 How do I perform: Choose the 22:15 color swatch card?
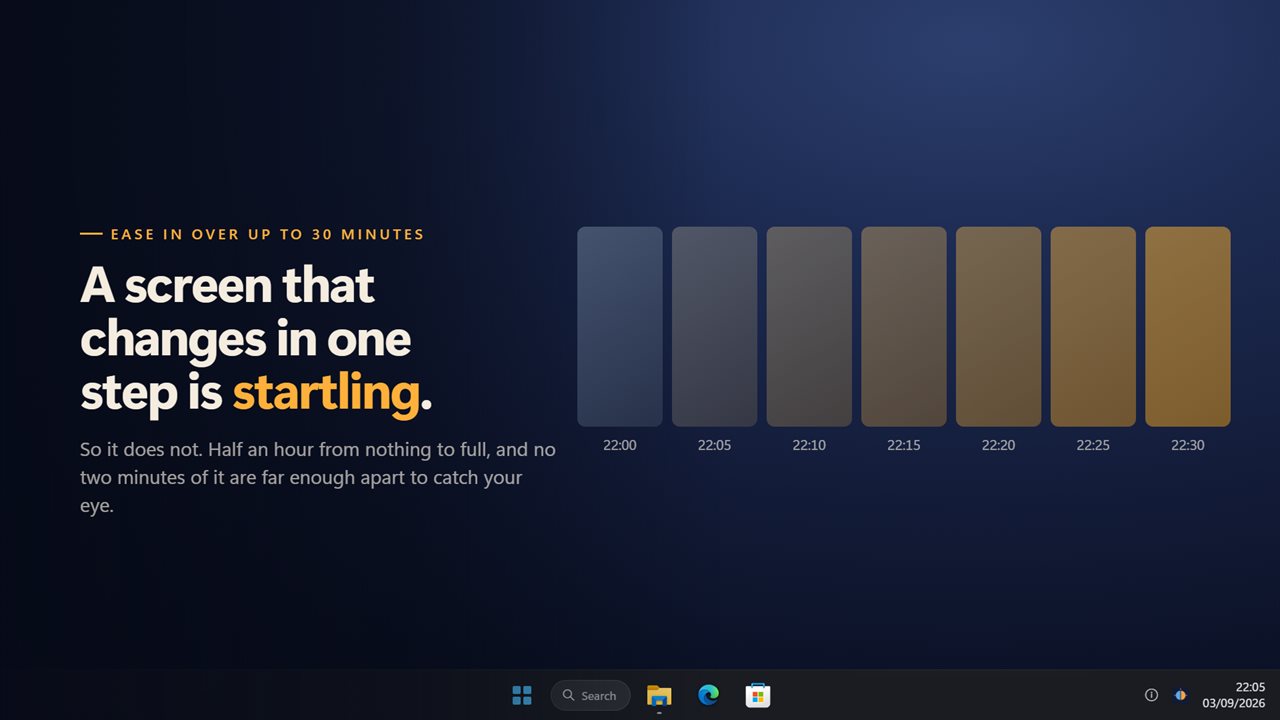[x=904, y=327]
